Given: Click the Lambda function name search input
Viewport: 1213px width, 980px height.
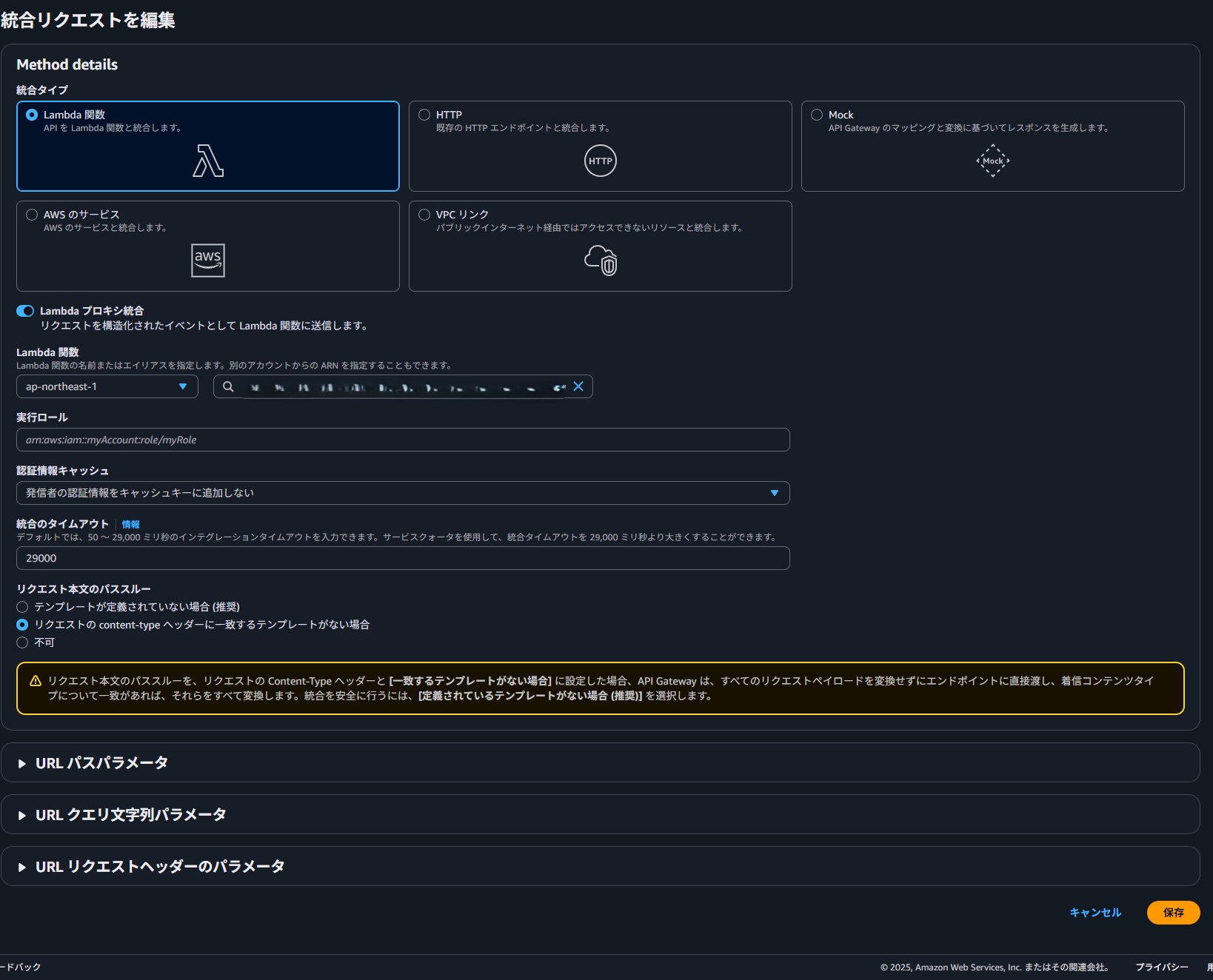Looking at the screenshot, I should [x=403, y=386].
